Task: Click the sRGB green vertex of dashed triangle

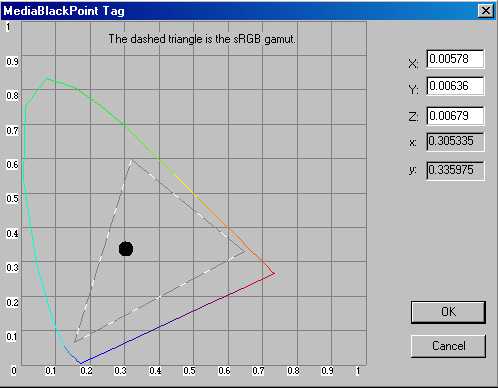Action: point(132,161)
